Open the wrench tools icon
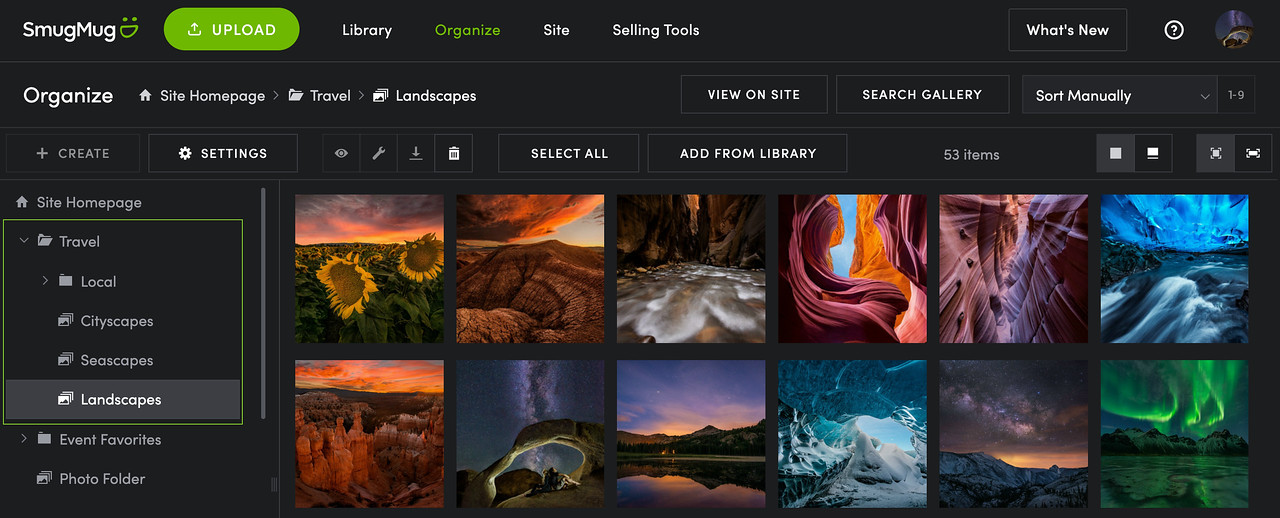 [379, 153]
